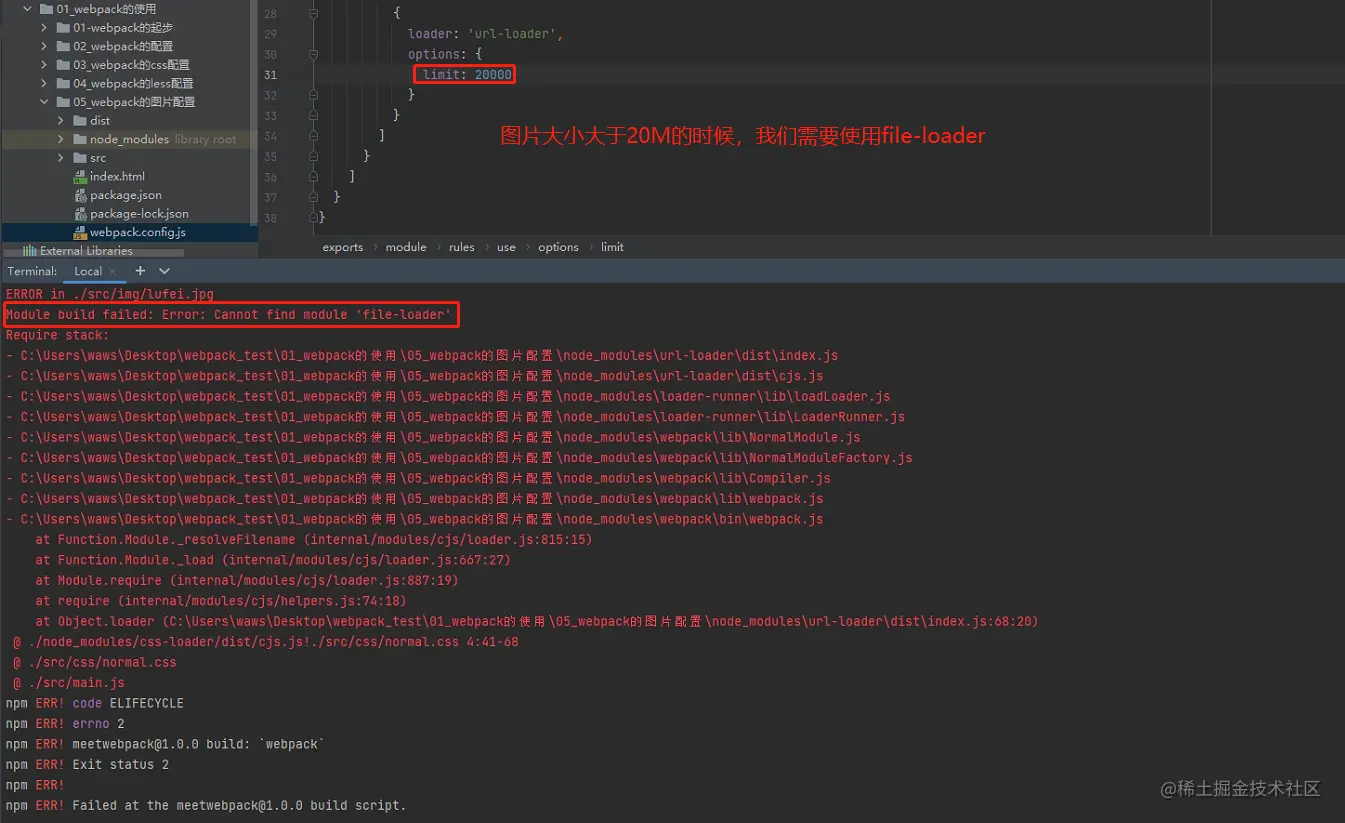Click the External Libraries icon
The image size is (1345, 823).
[30, 251]
